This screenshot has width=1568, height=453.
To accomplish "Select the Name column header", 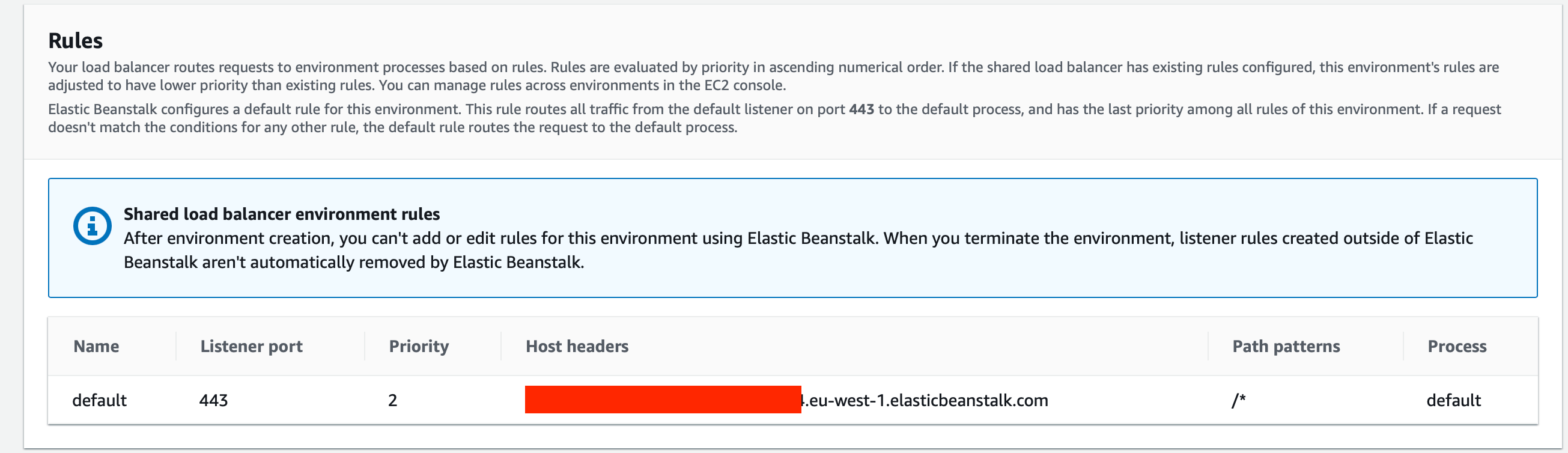I will pos(96,346).
